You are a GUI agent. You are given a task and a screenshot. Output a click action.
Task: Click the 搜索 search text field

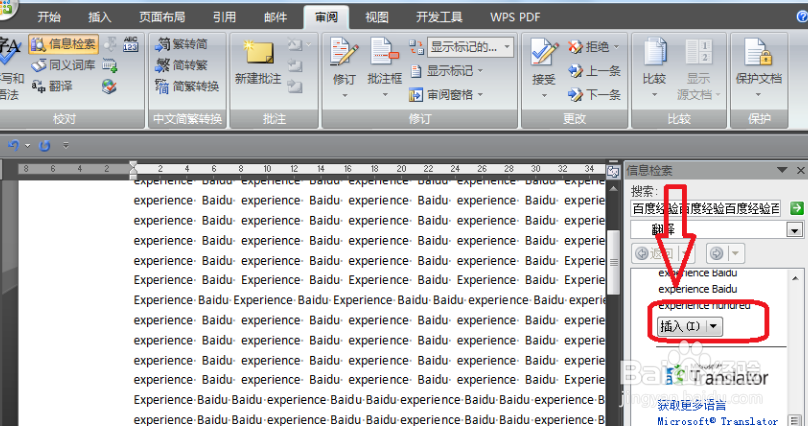(x=706, y=208)
